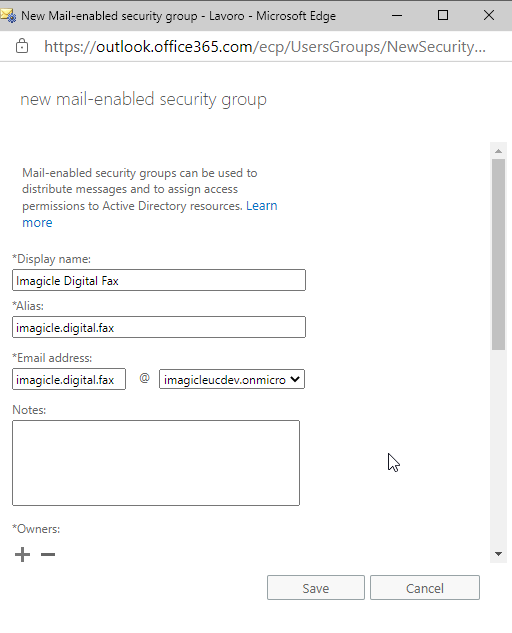Viewport: 512px width, 633px height.
Task: Click the Display name field
Action: point(159,280)
